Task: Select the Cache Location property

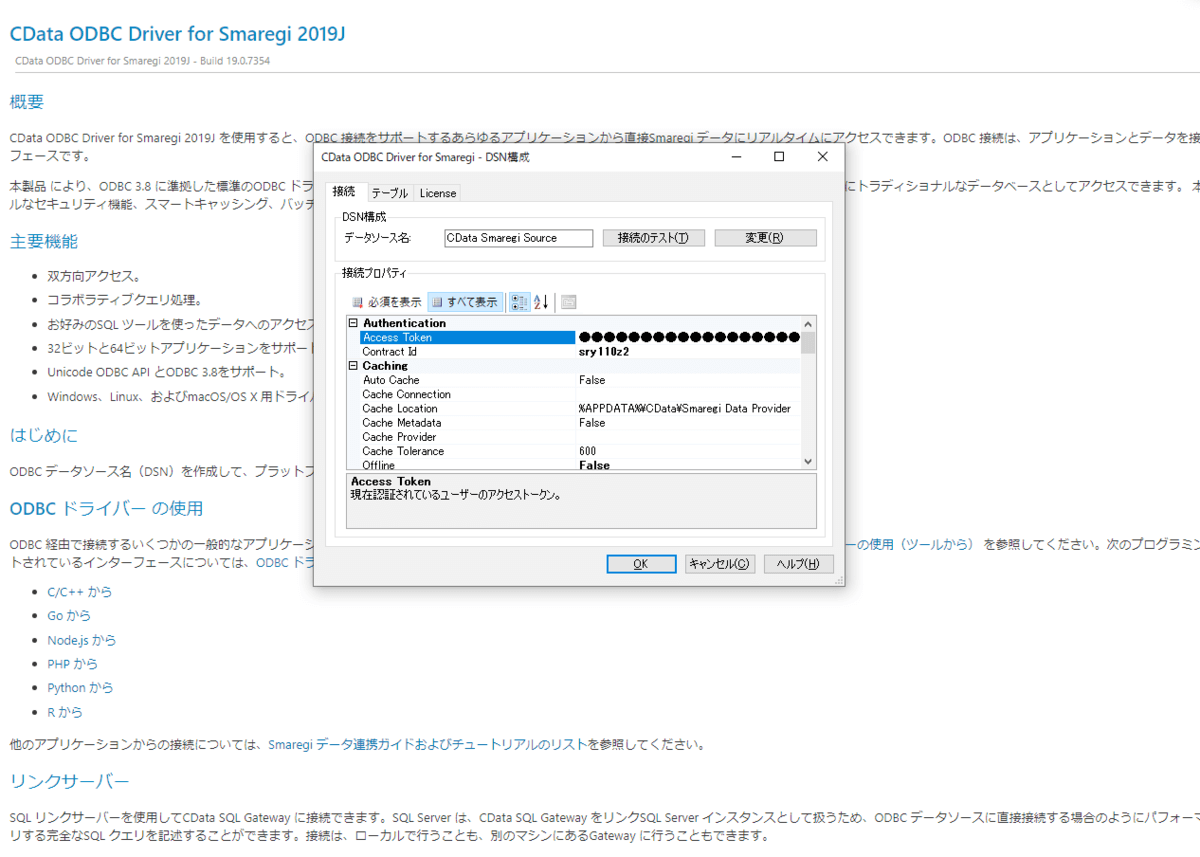Action: click(580, 408)
